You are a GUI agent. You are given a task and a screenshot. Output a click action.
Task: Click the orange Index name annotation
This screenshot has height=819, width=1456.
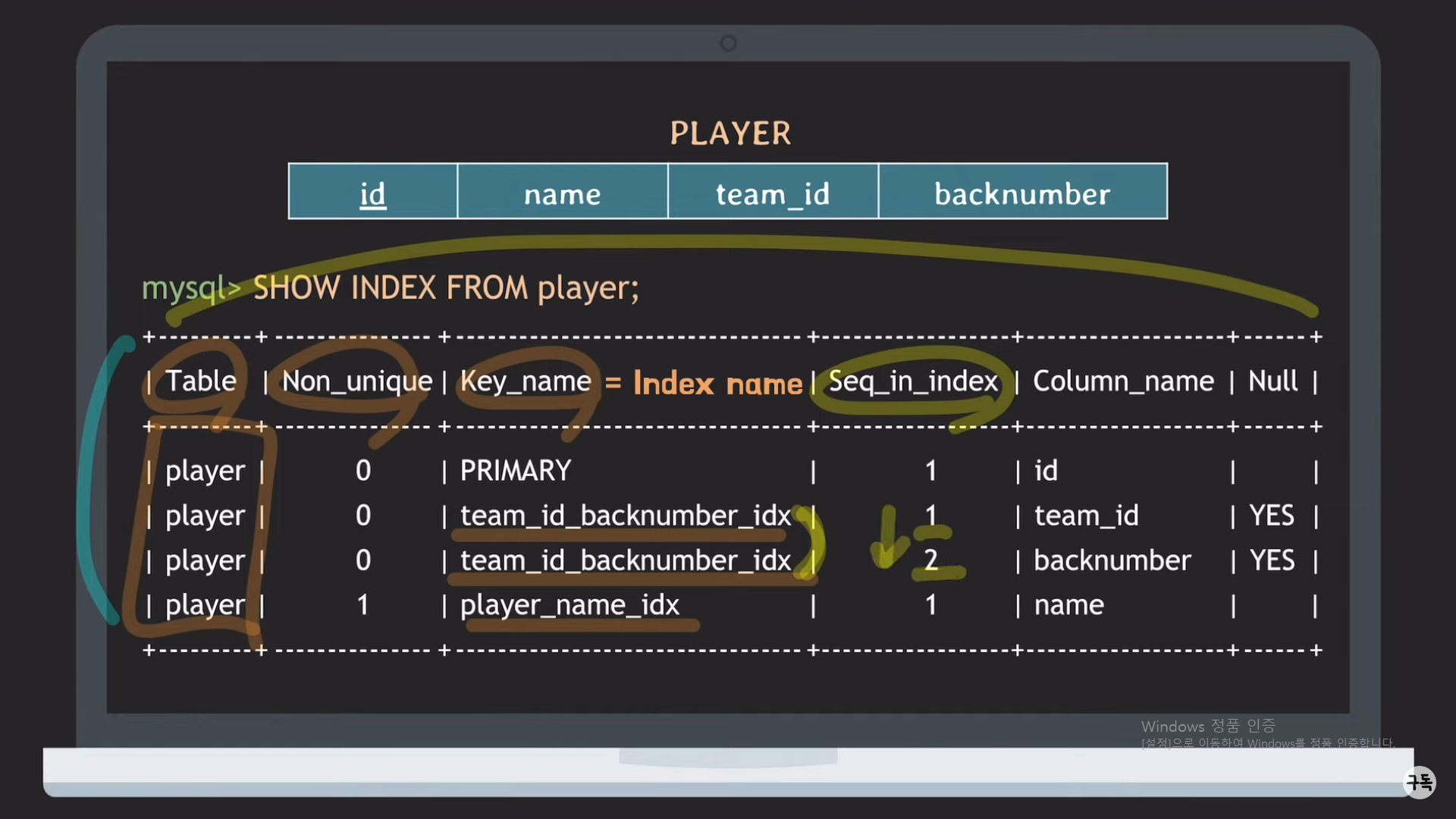click(717, 384)
